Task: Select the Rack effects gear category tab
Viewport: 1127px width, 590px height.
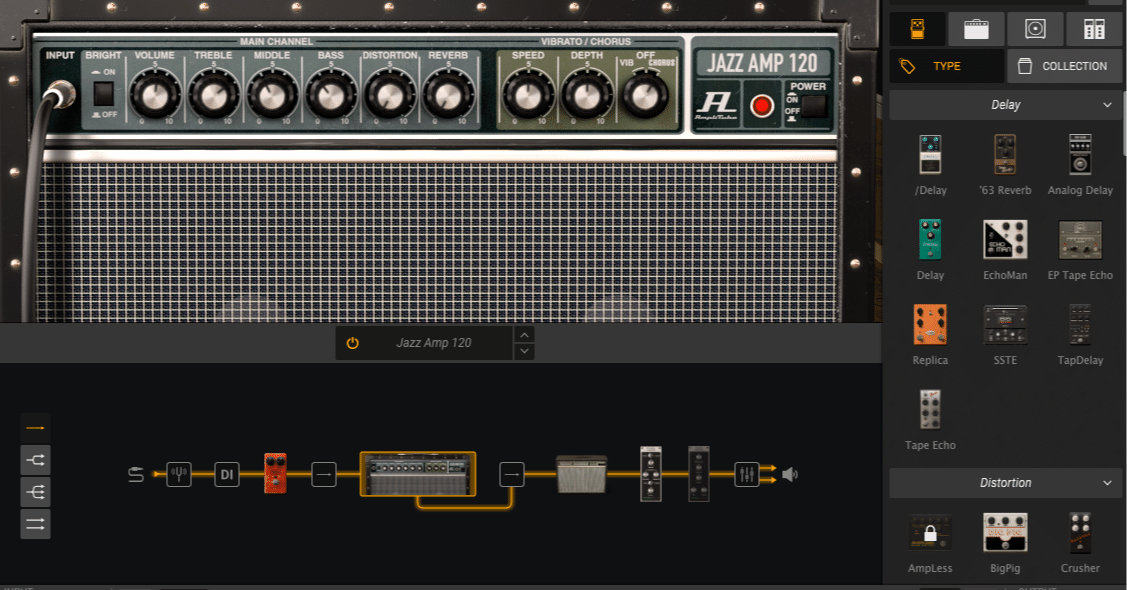Action: coord(1094,29)
